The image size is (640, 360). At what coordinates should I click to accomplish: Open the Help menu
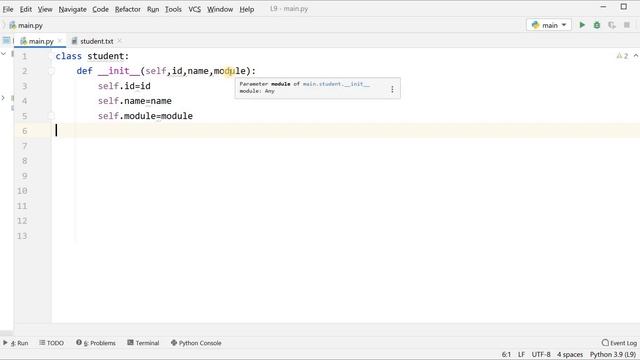pyautogui.click(x=247, y=9)
